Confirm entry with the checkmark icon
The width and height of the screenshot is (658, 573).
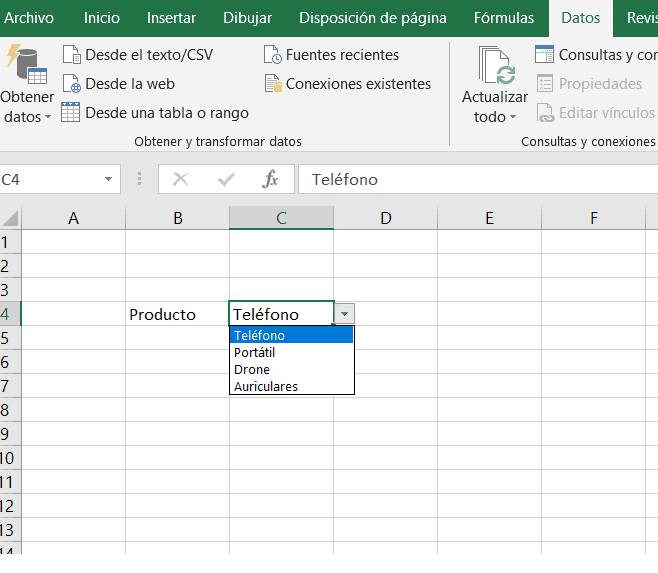coord(226,180)
